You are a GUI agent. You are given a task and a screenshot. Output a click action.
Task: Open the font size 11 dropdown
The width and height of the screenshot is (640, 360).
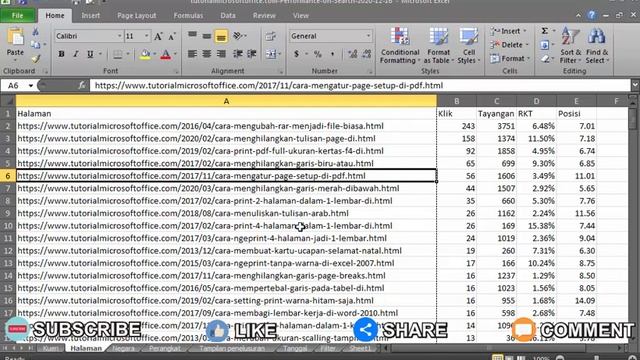147,36
